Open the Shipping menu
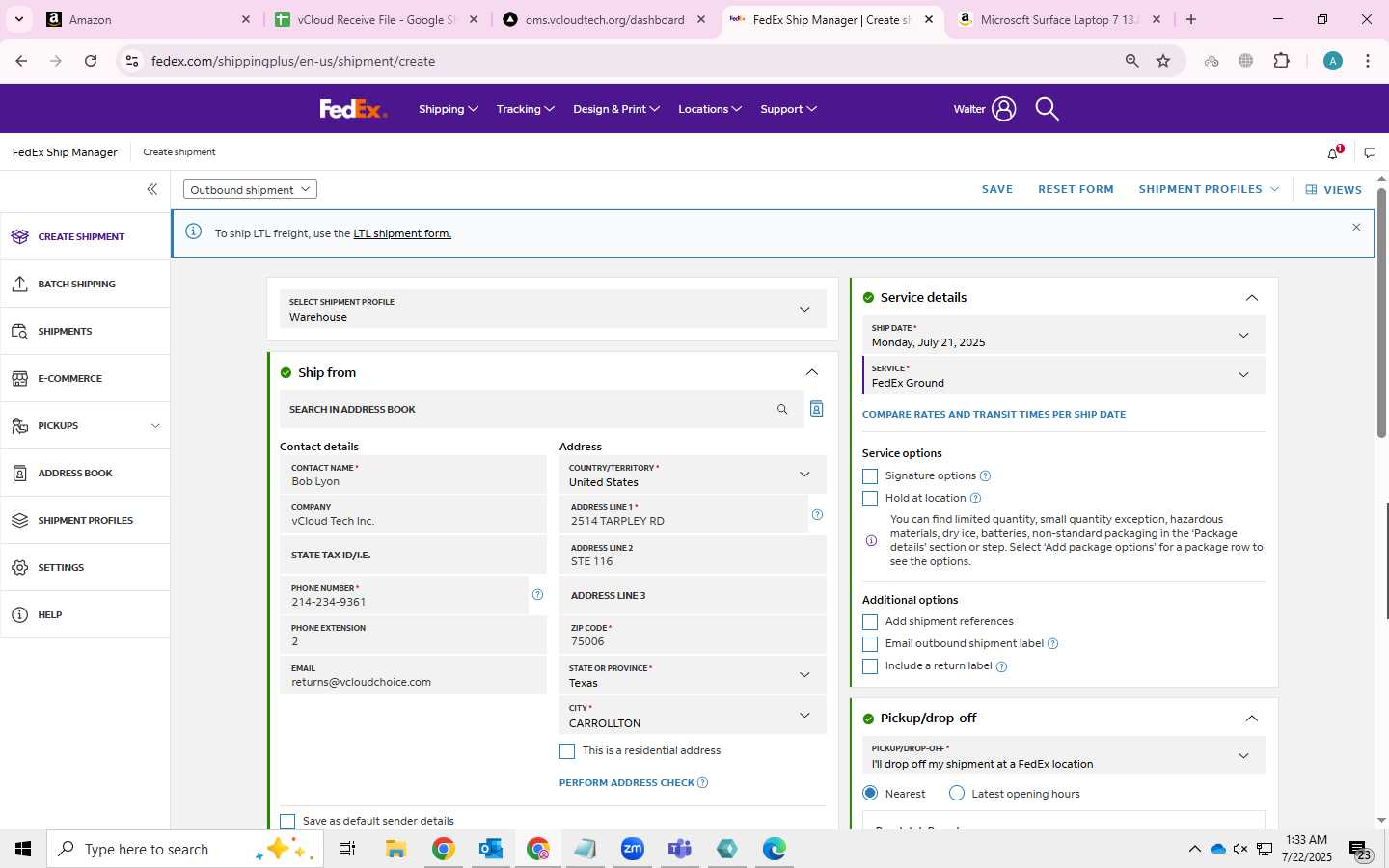The width and height of the screenshot is (1389, 868). point(449,109)
